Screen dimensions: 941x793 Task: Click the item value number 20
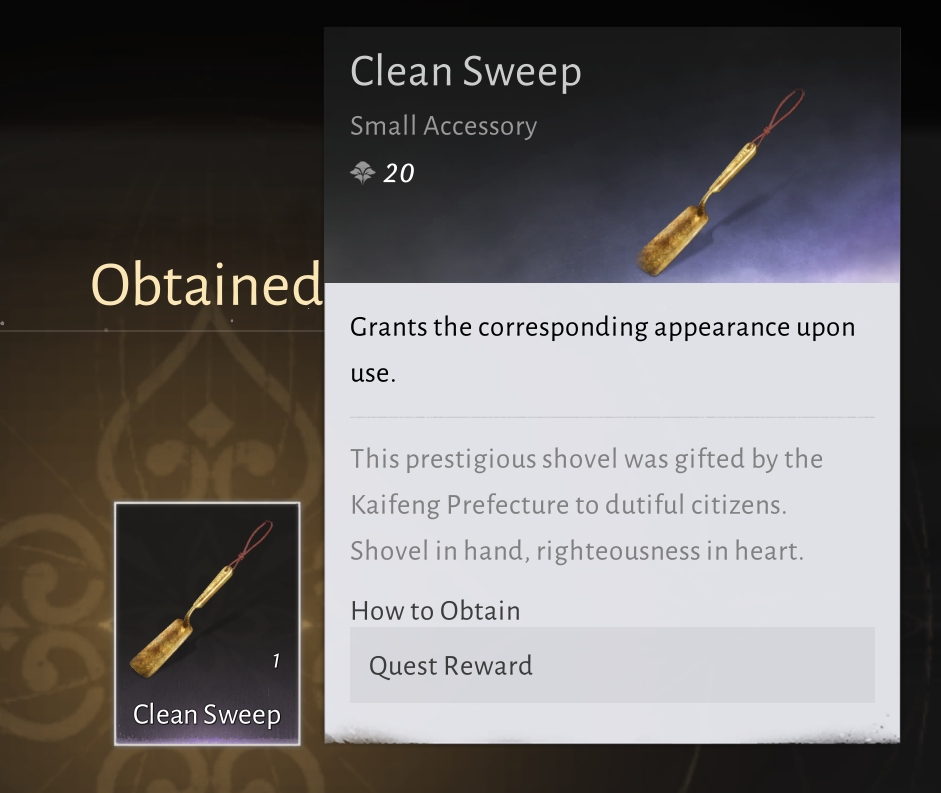(x=399, y=173)
